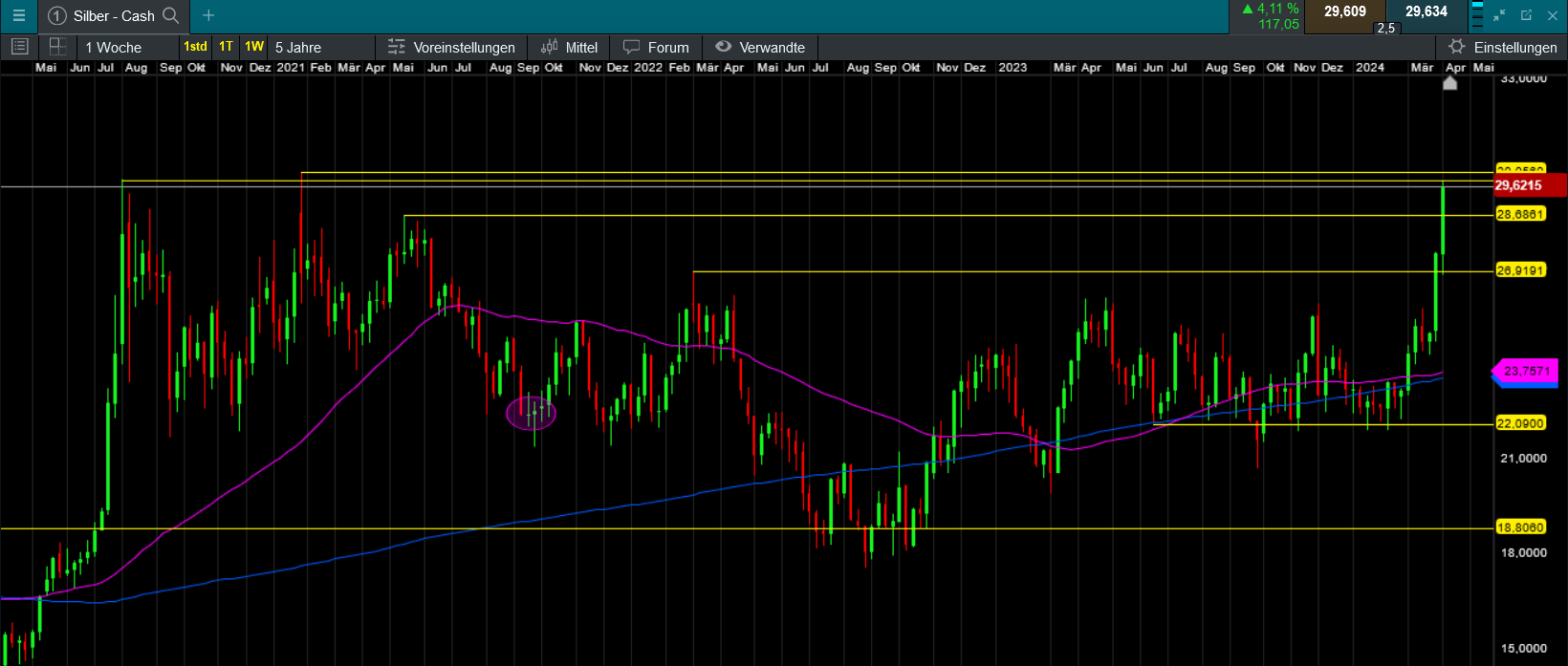Switch to the 1W interval
The width and height of the screenshot is (1568, 666).
point(254,47)
